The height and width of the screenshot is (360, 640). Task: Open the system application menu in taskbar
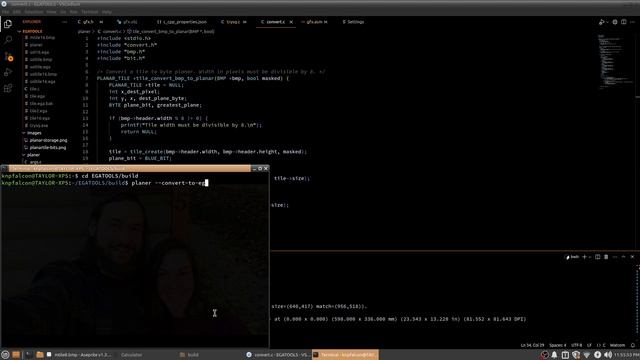coord(5,355)
